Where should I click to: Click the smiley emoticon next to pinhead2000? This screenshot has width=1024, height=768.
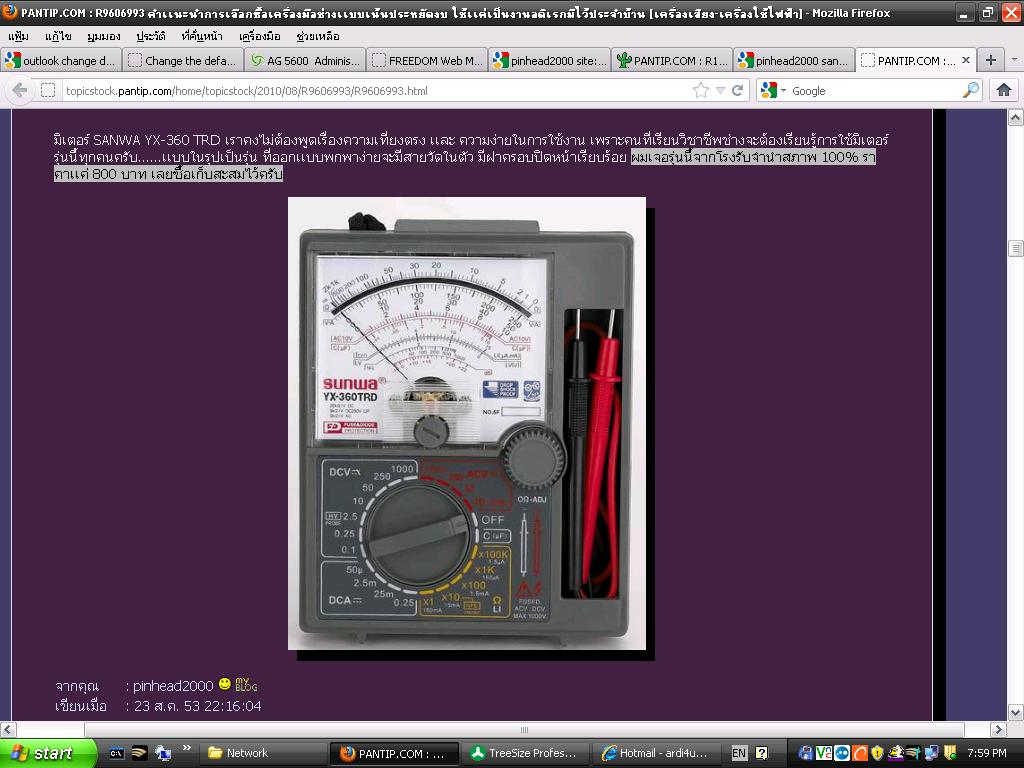pos(225,684)
